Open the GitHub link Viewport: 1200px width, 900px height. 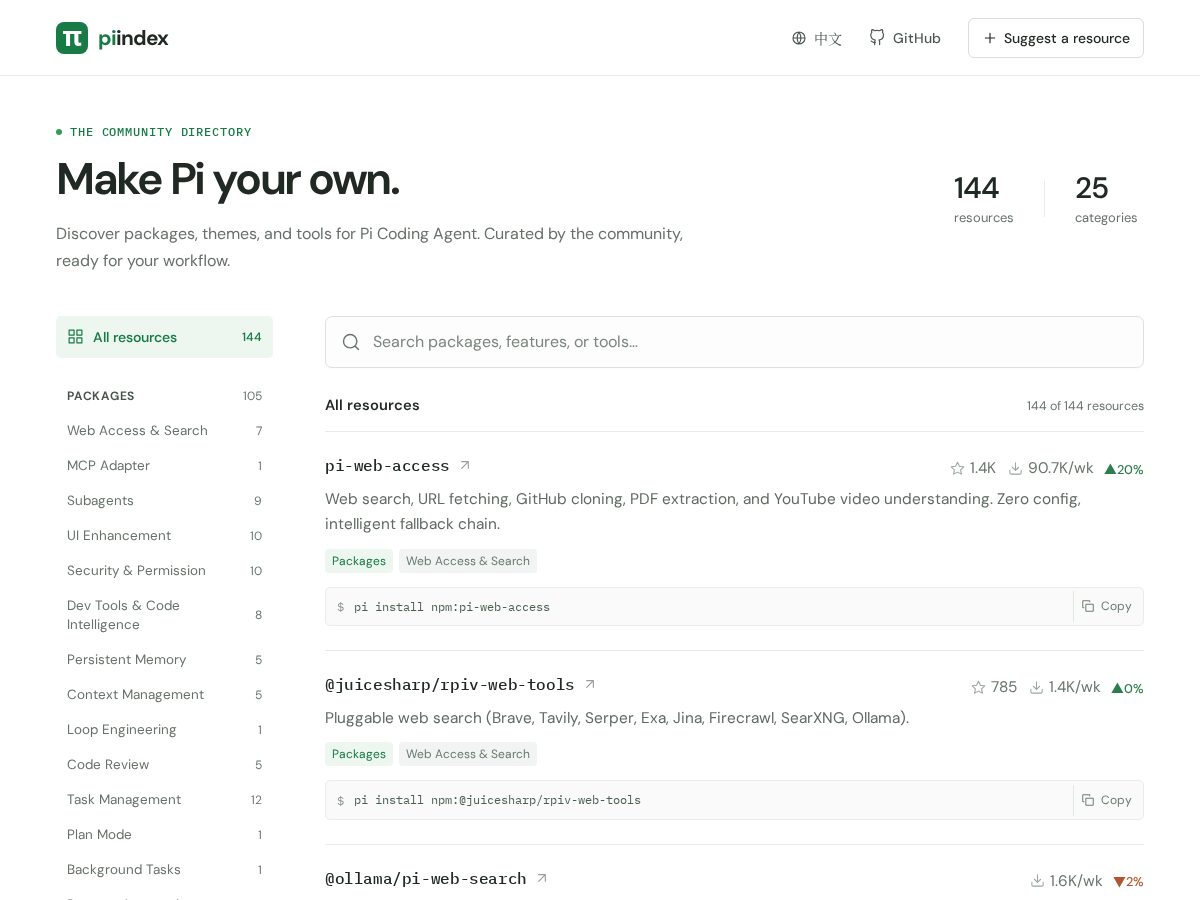(x=905, y=38)
